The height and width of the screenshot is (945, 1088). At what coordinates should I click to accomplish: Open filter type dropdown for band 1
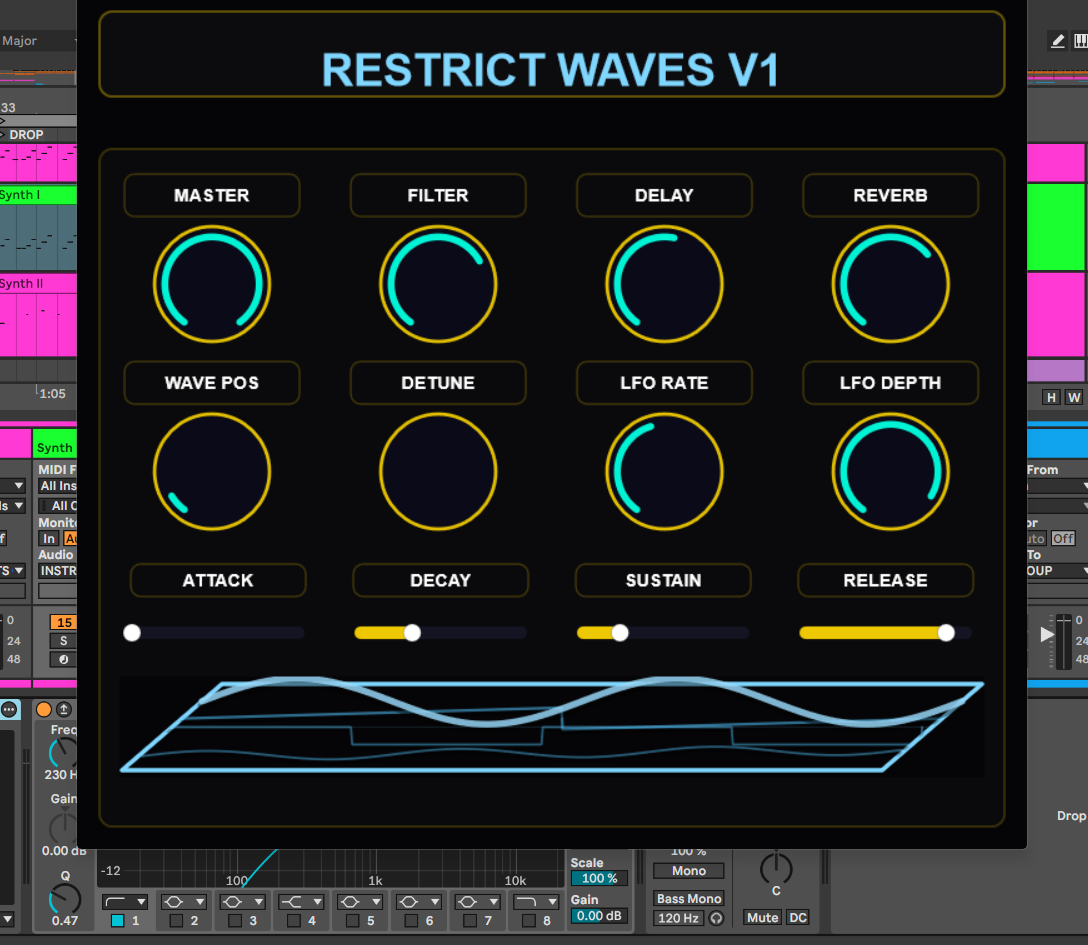tap(125, 901)
